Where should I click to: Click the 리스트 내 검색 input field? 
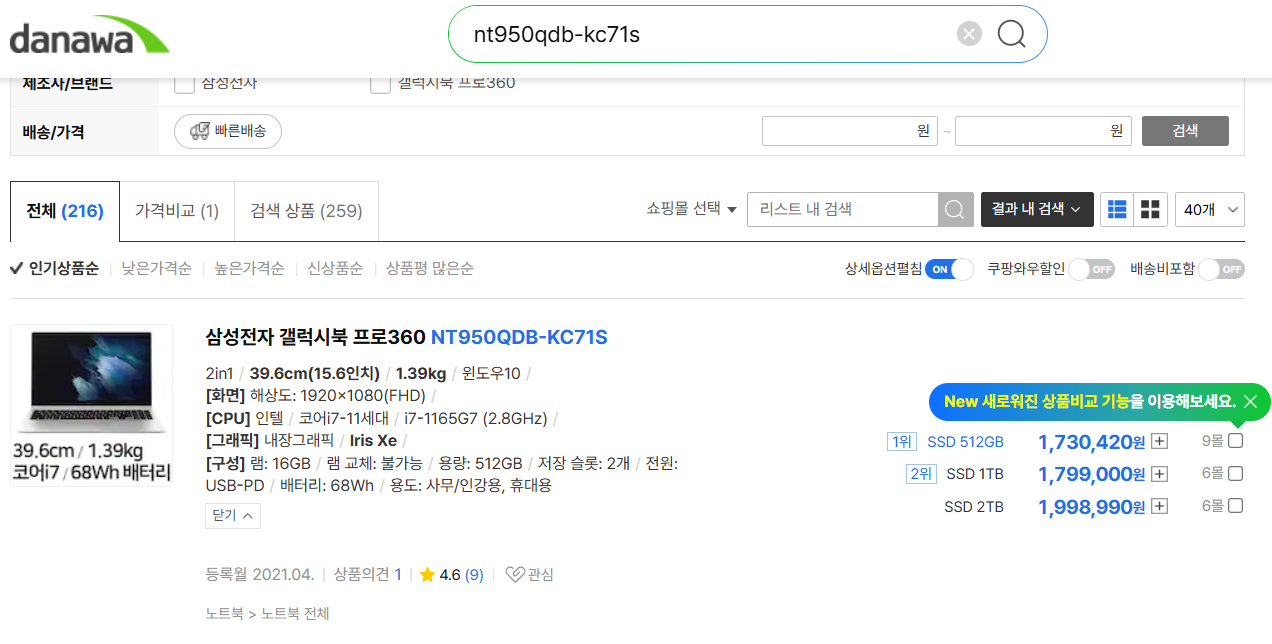click(x=842, y=210)
